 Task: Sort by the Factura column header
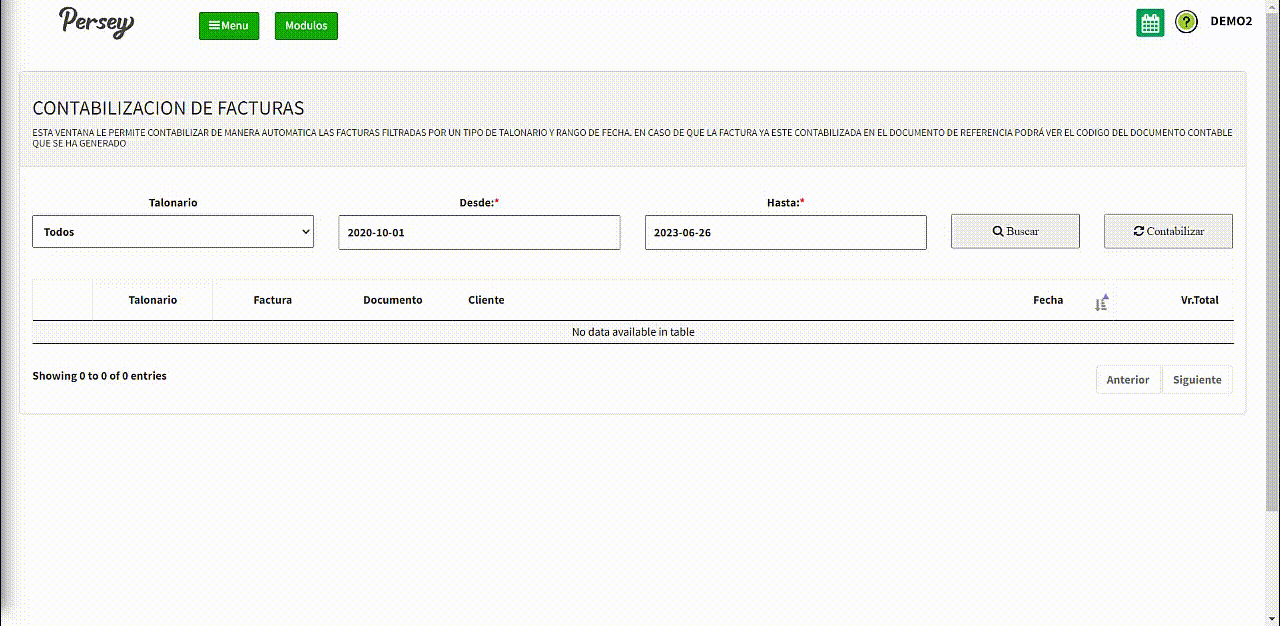(x=272, y=300)
